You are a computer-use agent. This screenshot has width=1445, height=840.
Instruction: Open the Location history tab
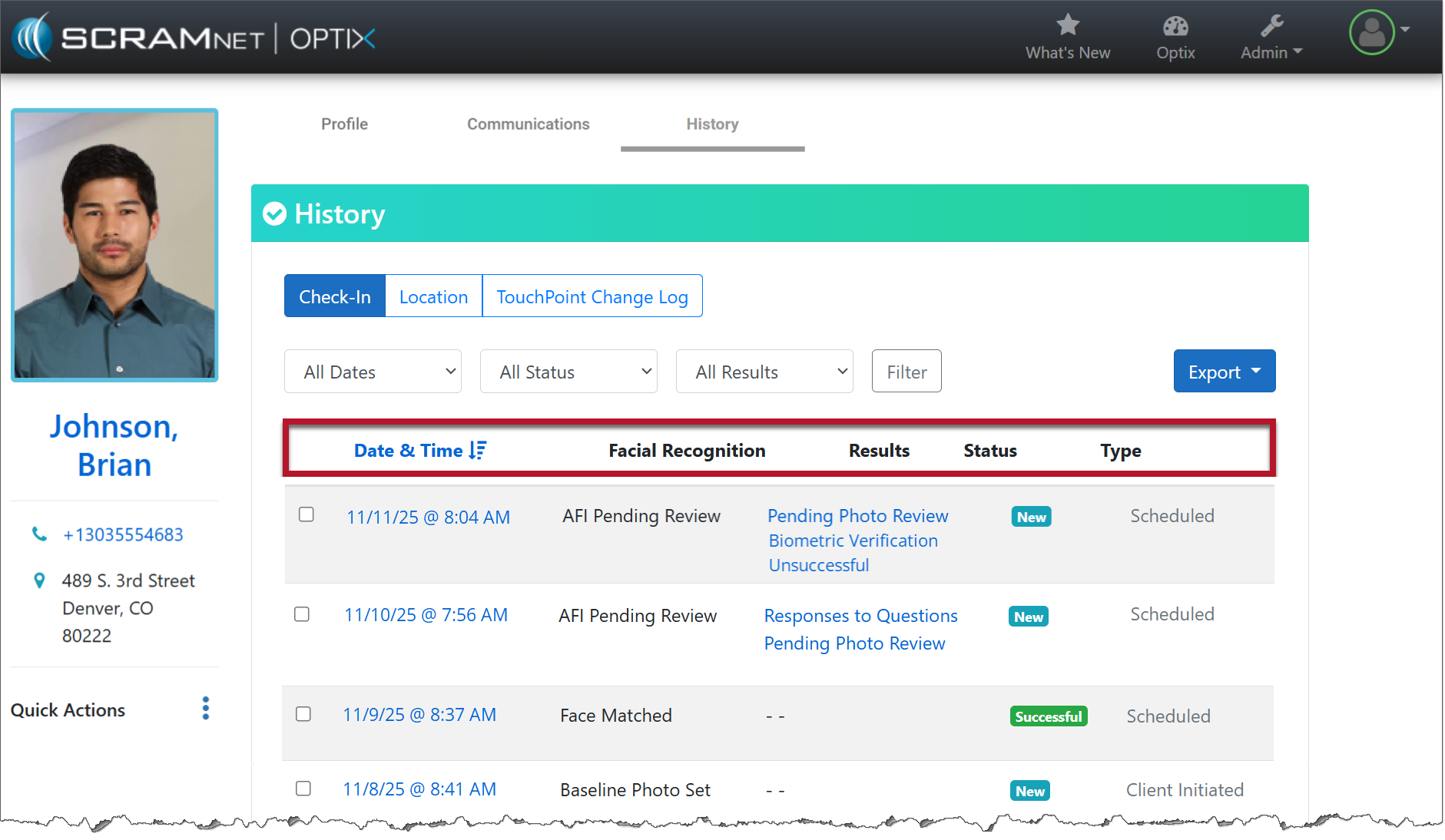pyautogui.click(x=433, y=296)
